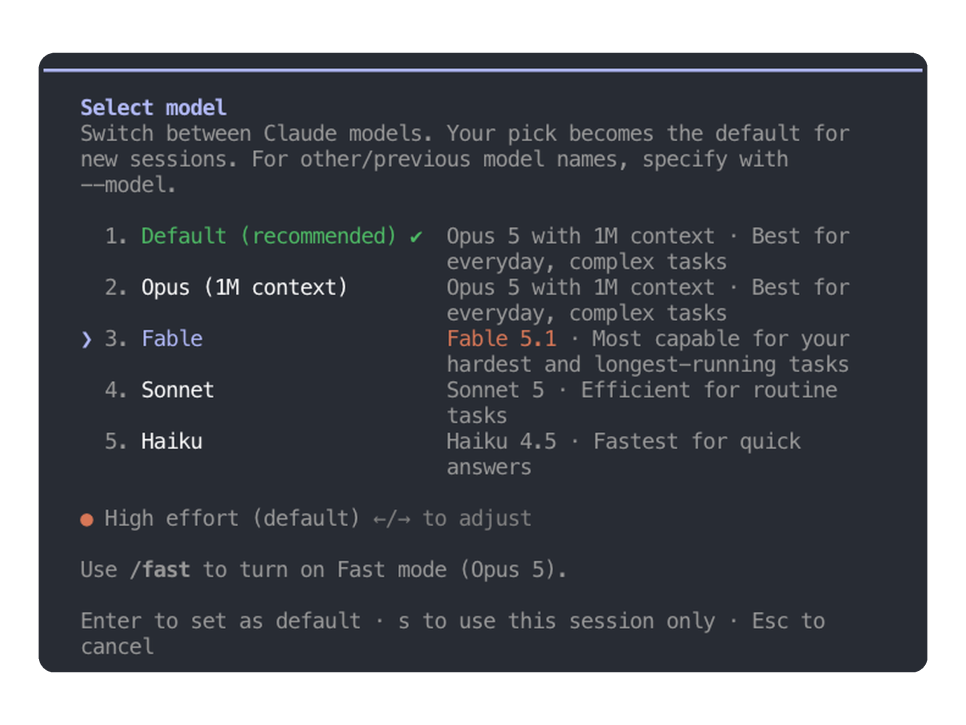Click number 1 list marker
The height and width of the screenshot is (725, 966).
click(116, 236)
